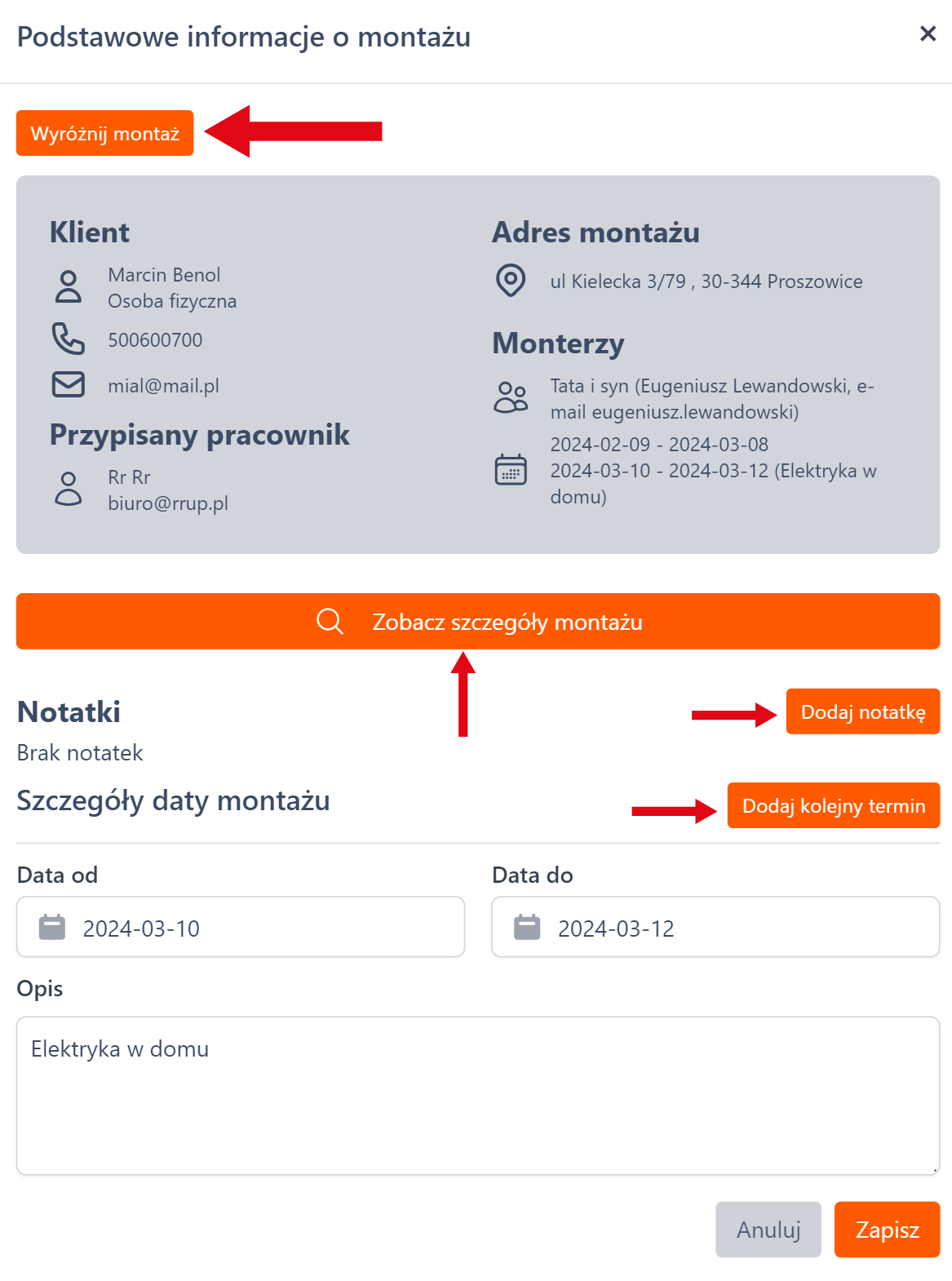Click Dodaj kolejny termin button
Screen dimensions: 952x1281
coord(833,805)
